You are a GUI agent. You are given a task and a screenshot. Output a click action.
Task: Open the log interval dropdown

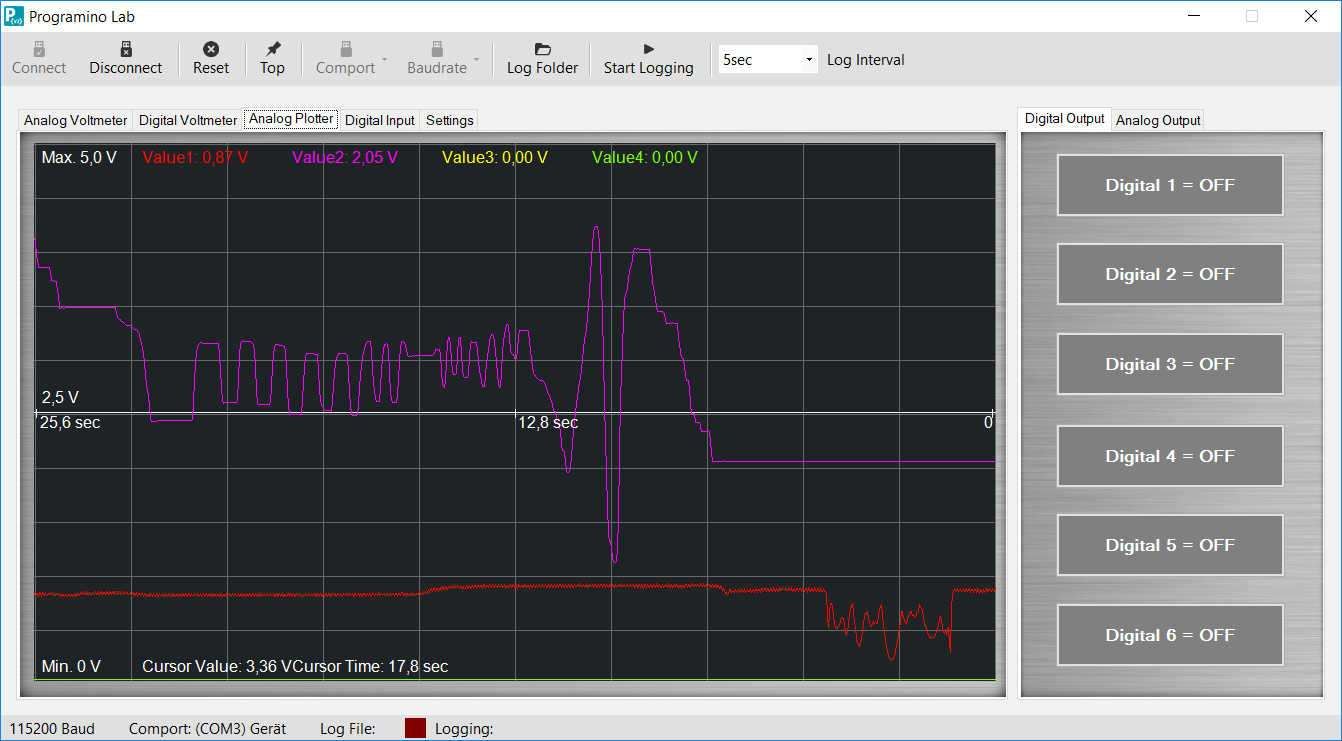tap(810, 59)
